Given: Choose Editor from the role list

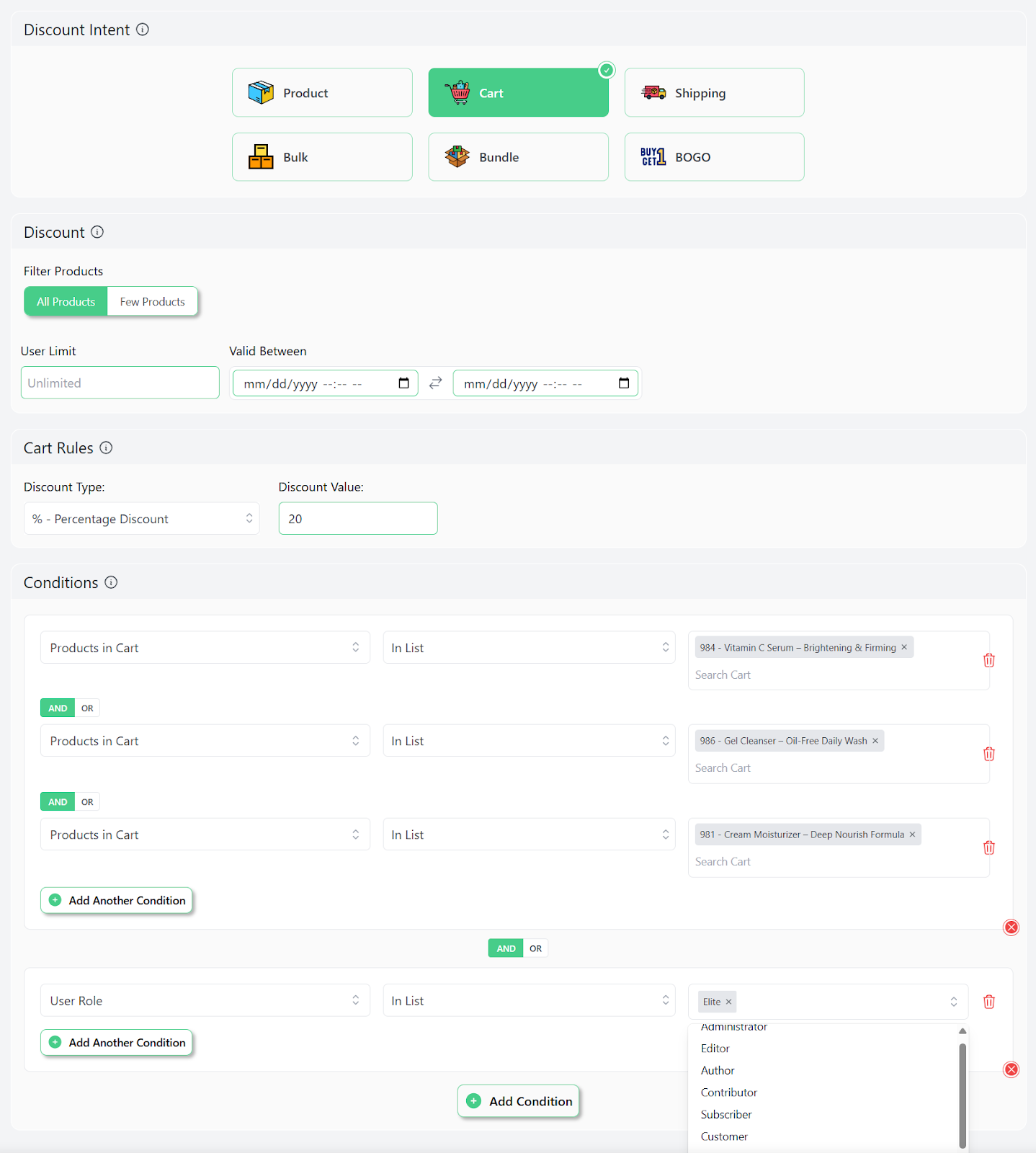Looking at the screenshot, I should tap(823, 1049).
